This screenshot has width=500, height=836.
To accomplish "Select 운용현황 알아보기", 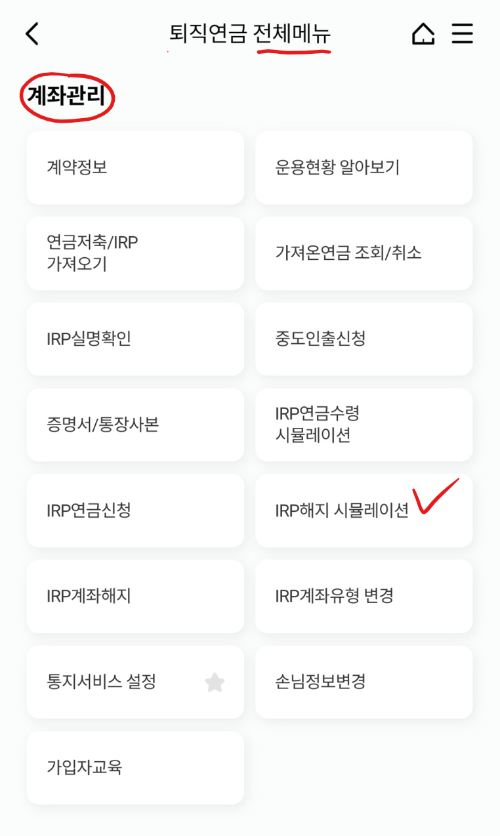I will tap(364, 167).
